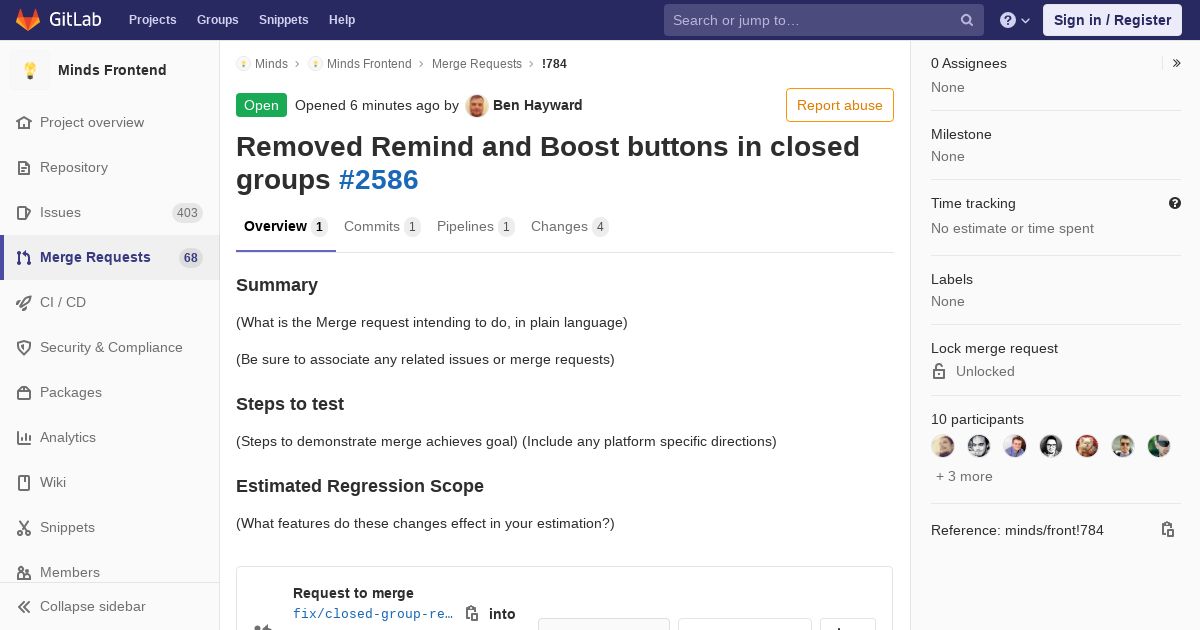Open Minds Frontend project title in sidebar

click(112, 70)
